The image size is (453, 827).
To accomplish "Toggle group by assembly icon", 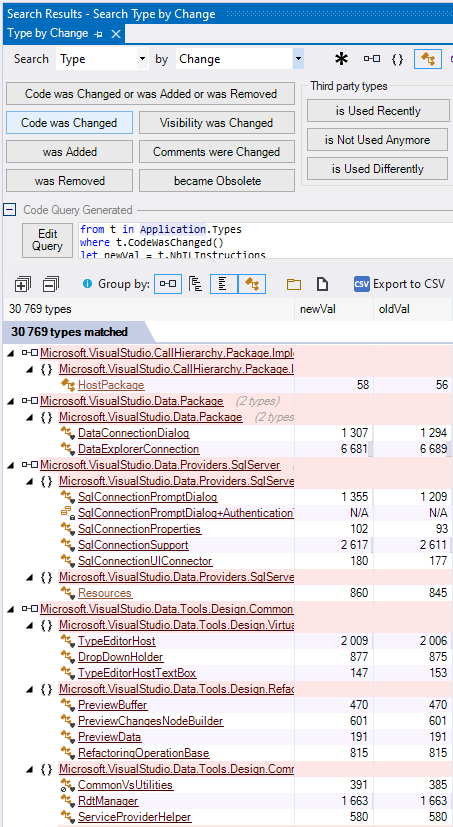I will point(168,284).
